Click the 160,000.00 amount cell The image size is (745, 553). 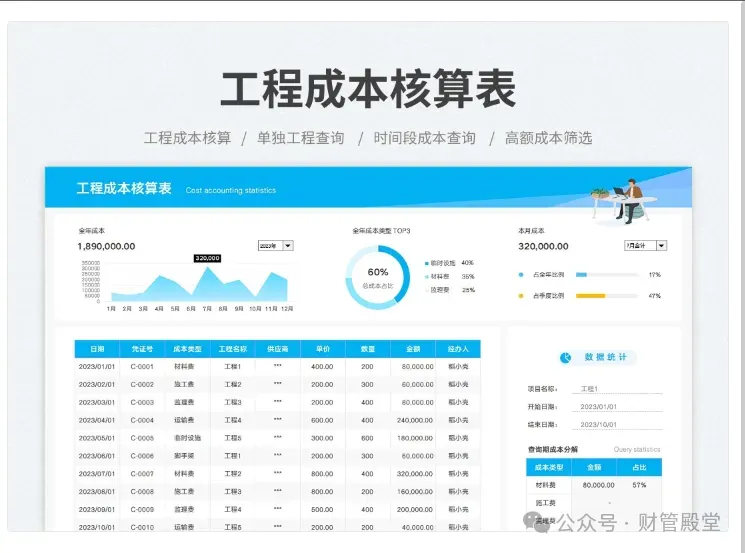tap(415, 492)
